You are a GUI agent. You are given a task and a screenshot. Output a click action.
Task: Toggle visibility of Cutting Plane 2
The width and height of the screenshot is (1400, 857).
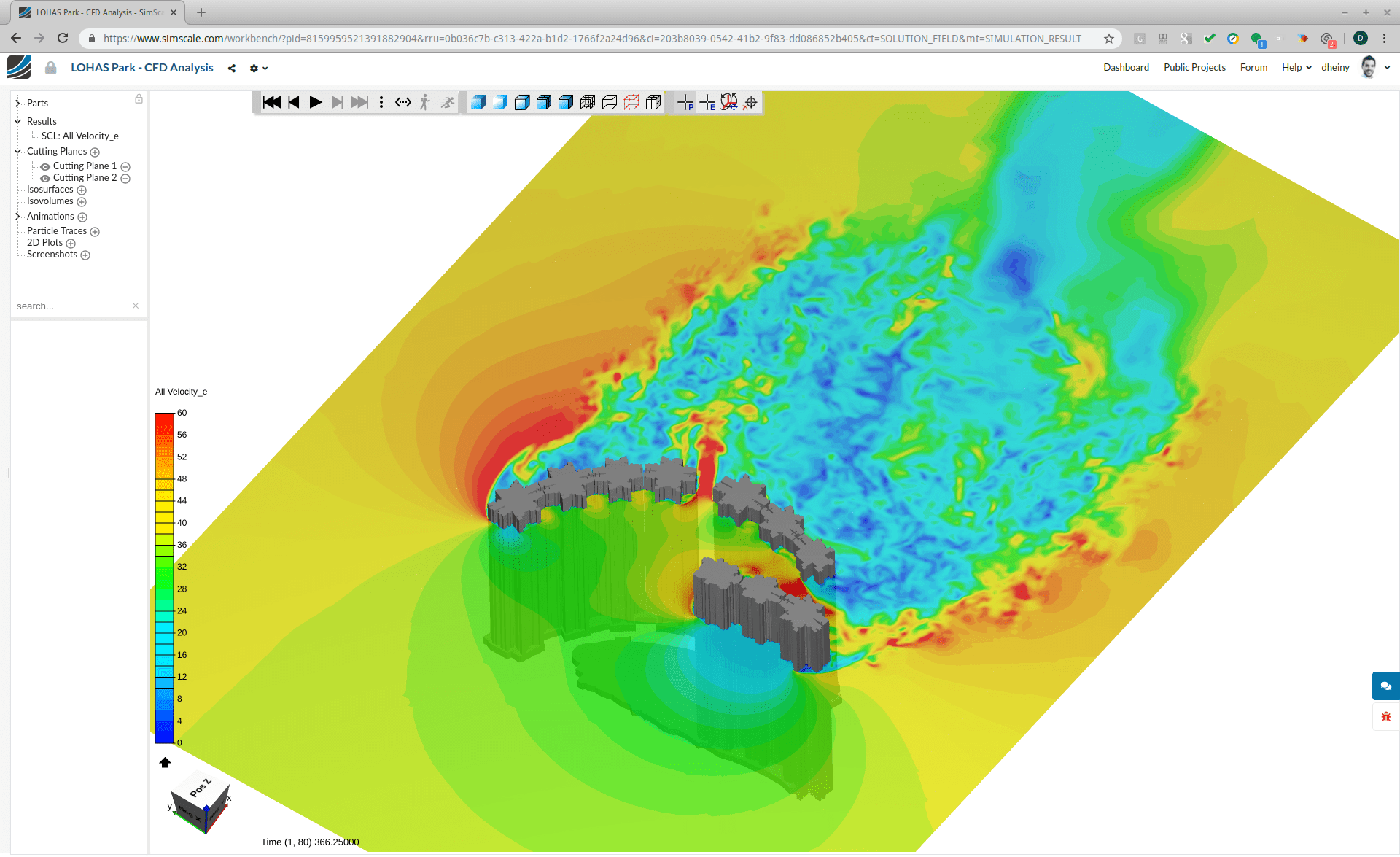click(x=45, y=178)
